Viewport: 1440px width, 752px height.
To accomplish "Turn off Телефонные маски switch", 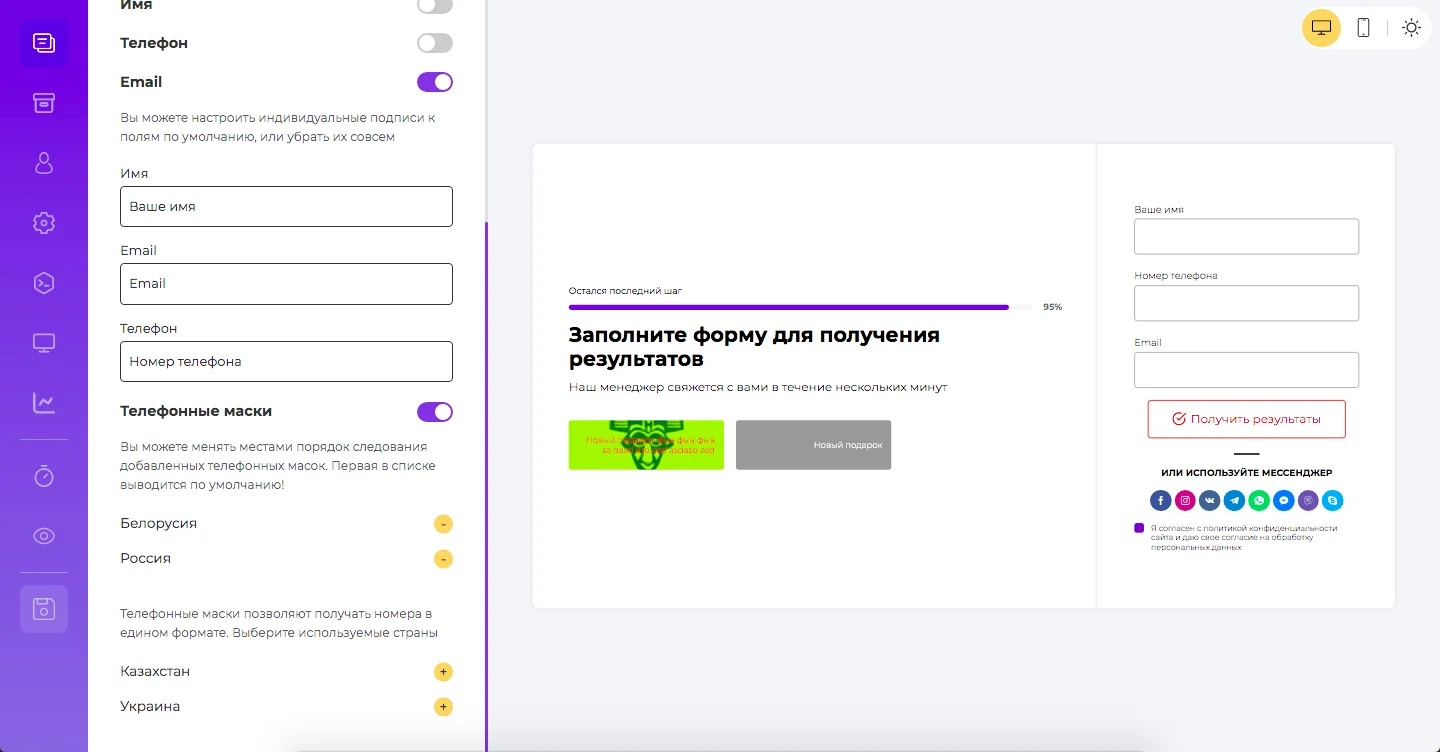I will [x=435, y=412].
